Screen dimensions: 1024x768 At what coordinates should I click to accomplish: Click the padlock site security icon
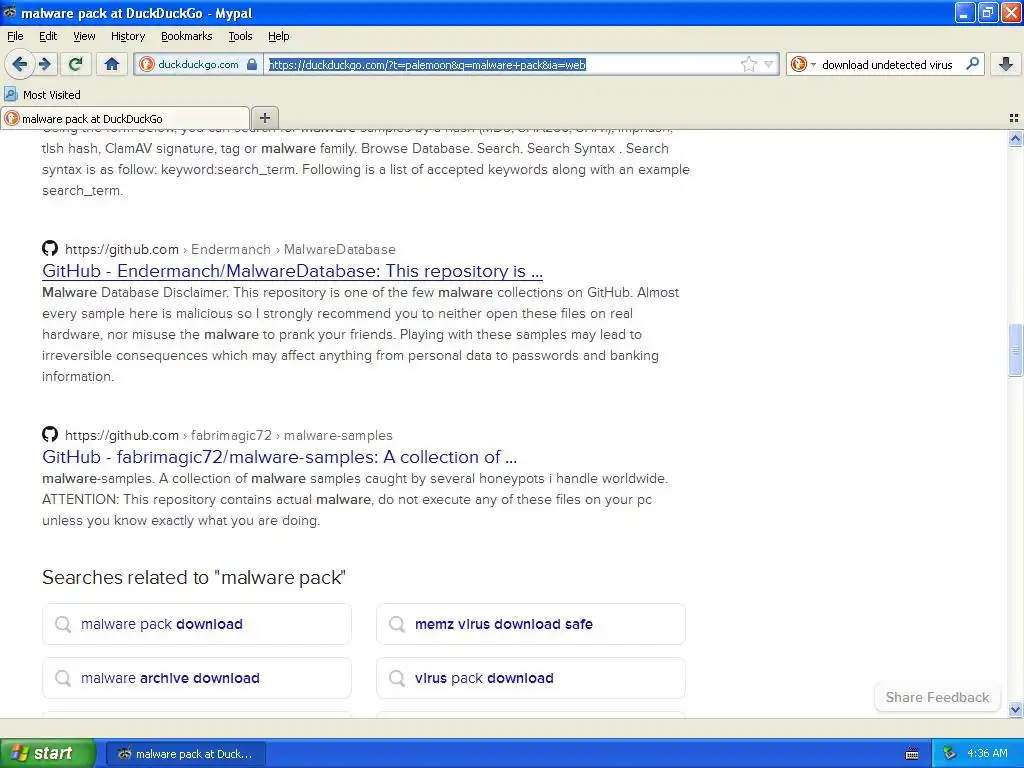(x=252, y=64)
